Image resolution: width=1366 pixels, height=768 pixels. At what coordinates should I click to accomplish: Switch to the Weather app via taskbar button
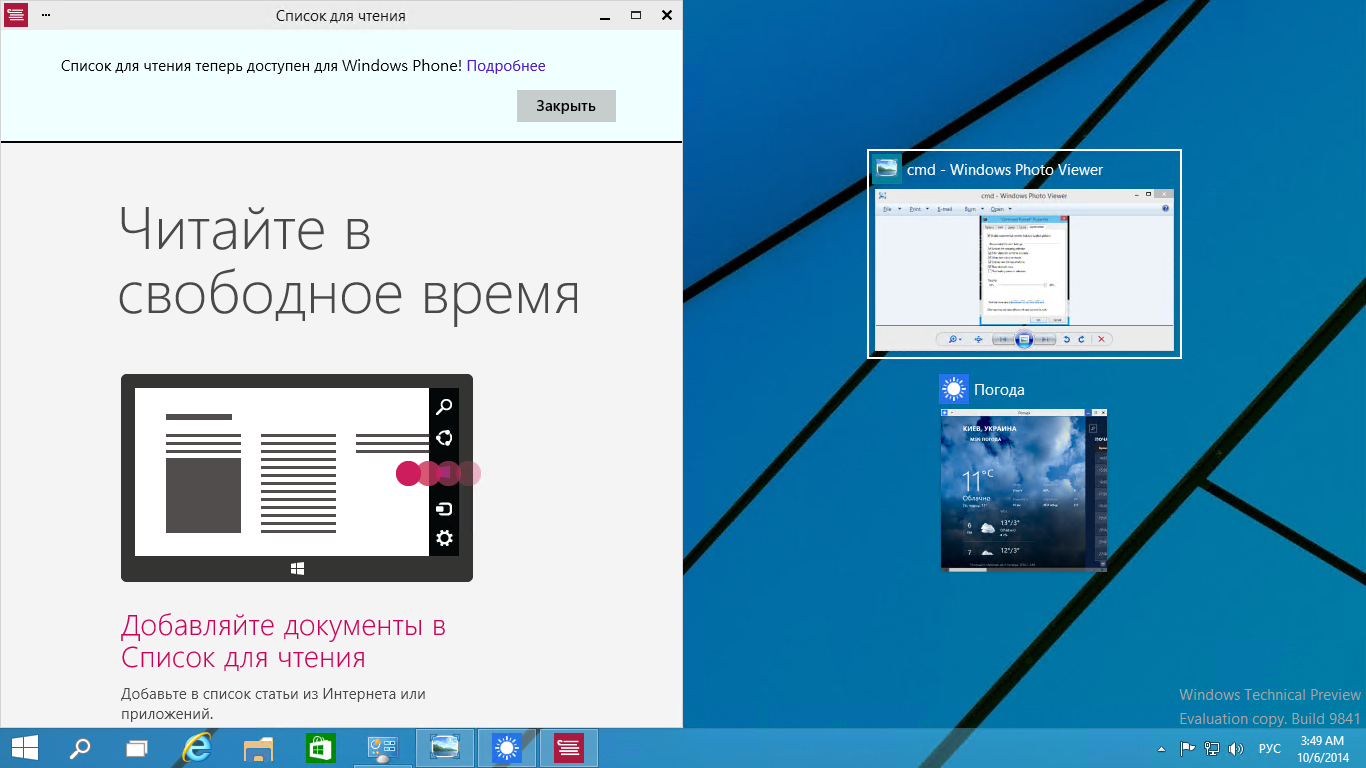tap(507, 748)
